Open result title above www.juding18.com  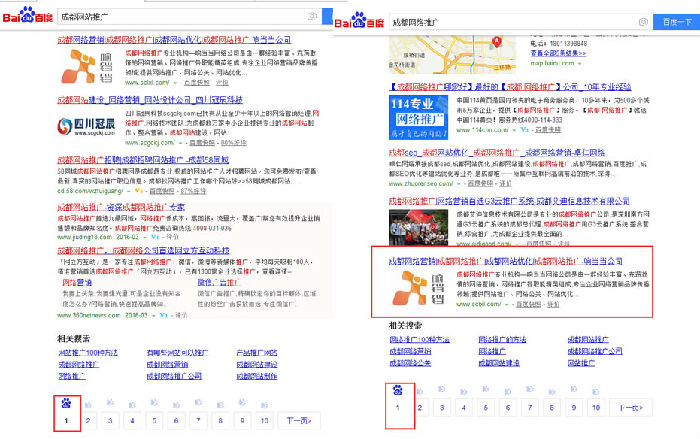click(x=121, y=207)
